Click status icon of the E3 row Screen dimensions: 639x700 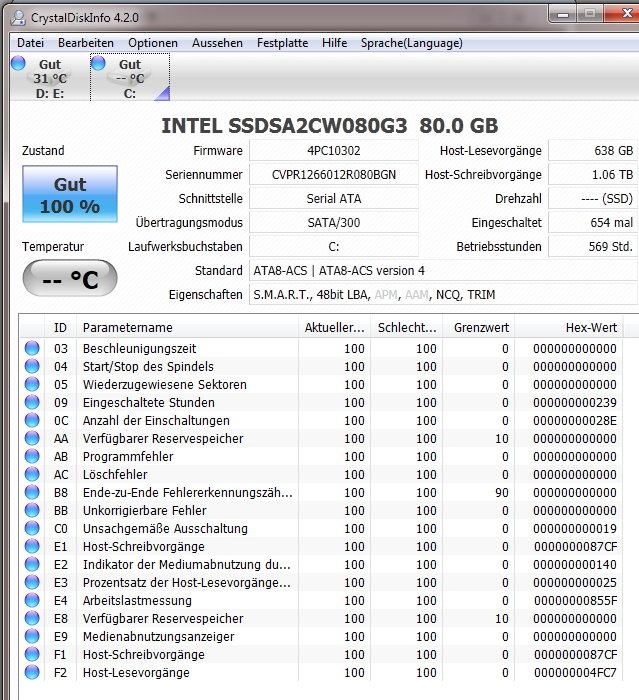click(32, 582)
